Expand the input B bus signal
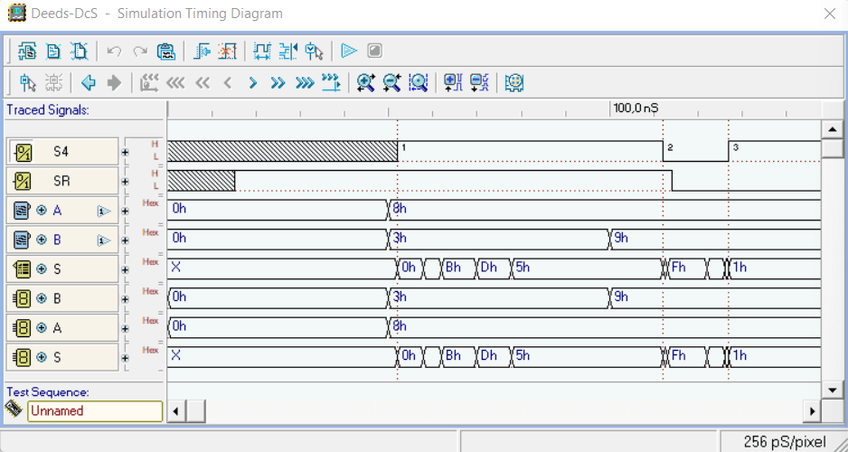 pos(42,240)
